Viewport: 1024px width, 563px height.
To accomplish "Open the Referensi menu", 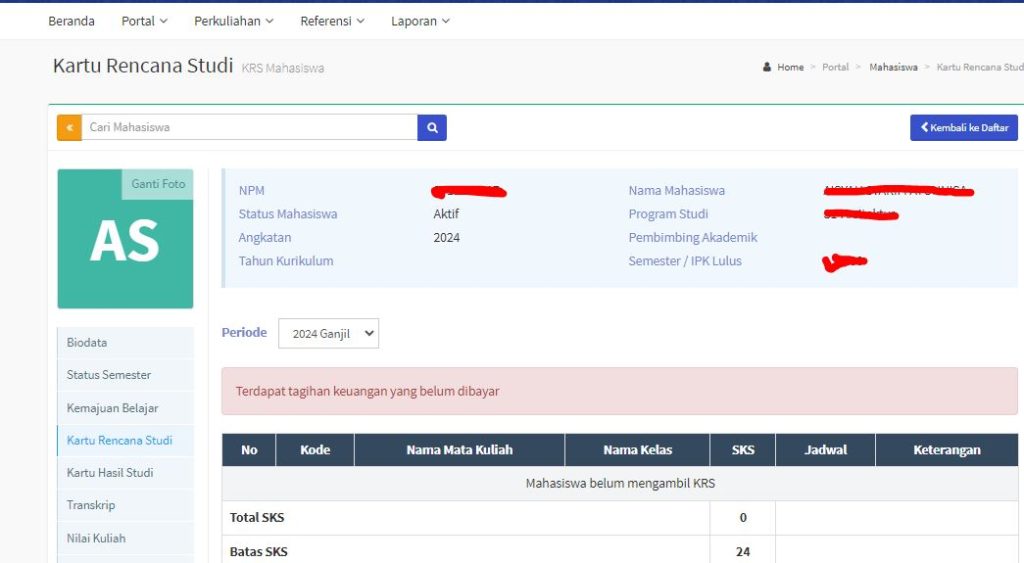I will (332, 21).
